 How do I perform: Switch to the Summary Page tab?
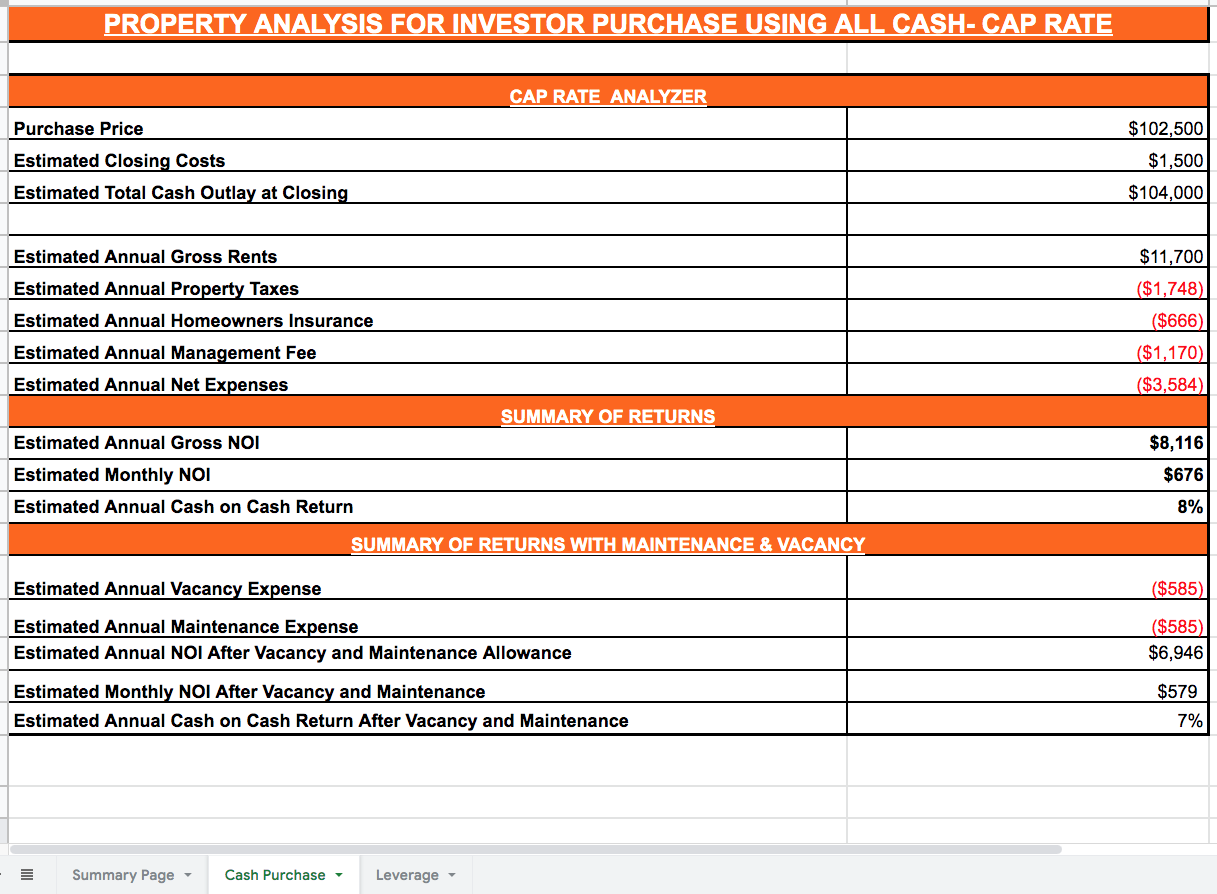coord(123,875)
